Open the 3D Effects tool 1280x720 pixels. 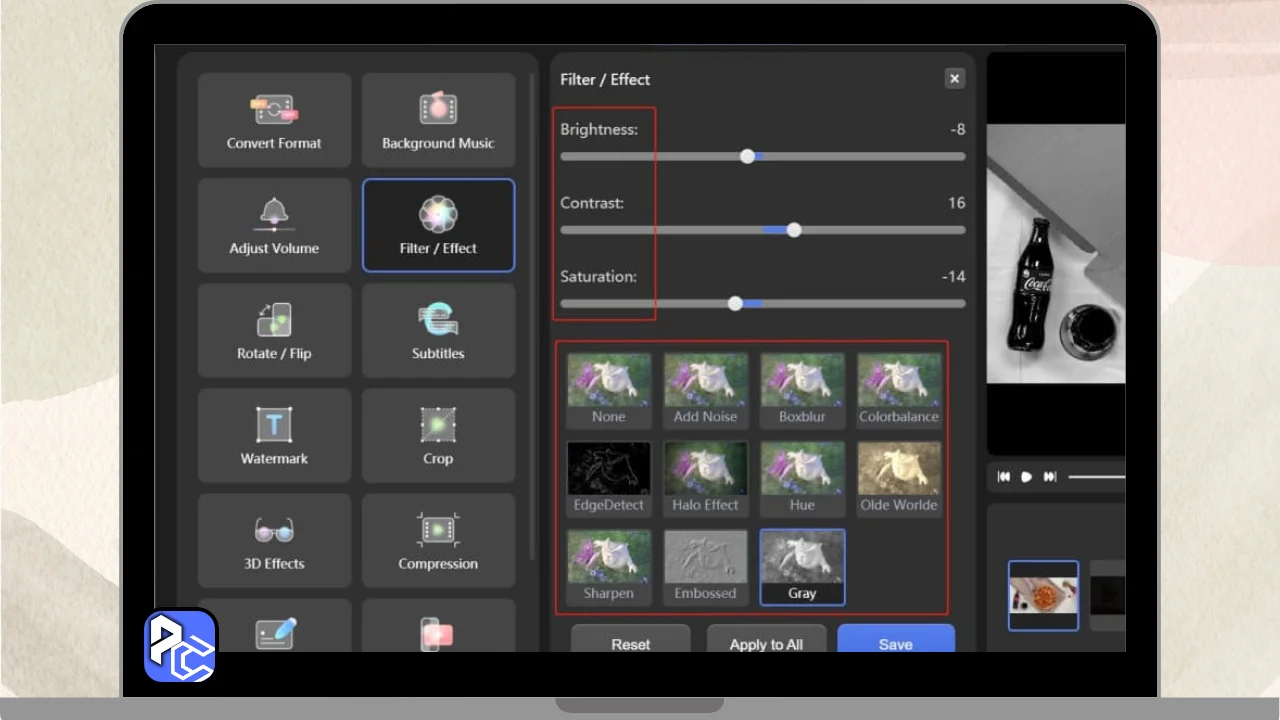274,540
